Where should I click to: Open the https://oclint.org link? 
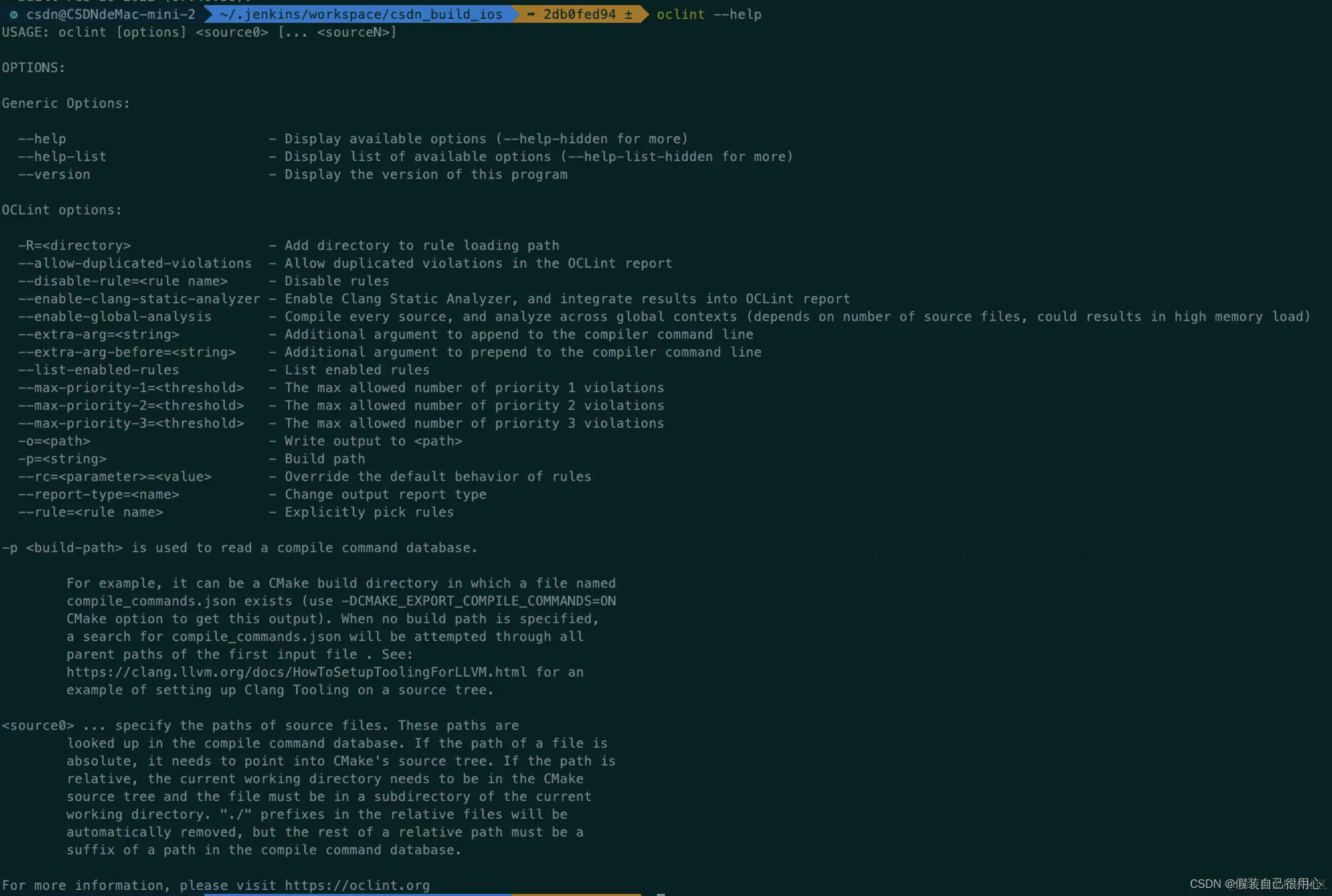click(357, 886)
